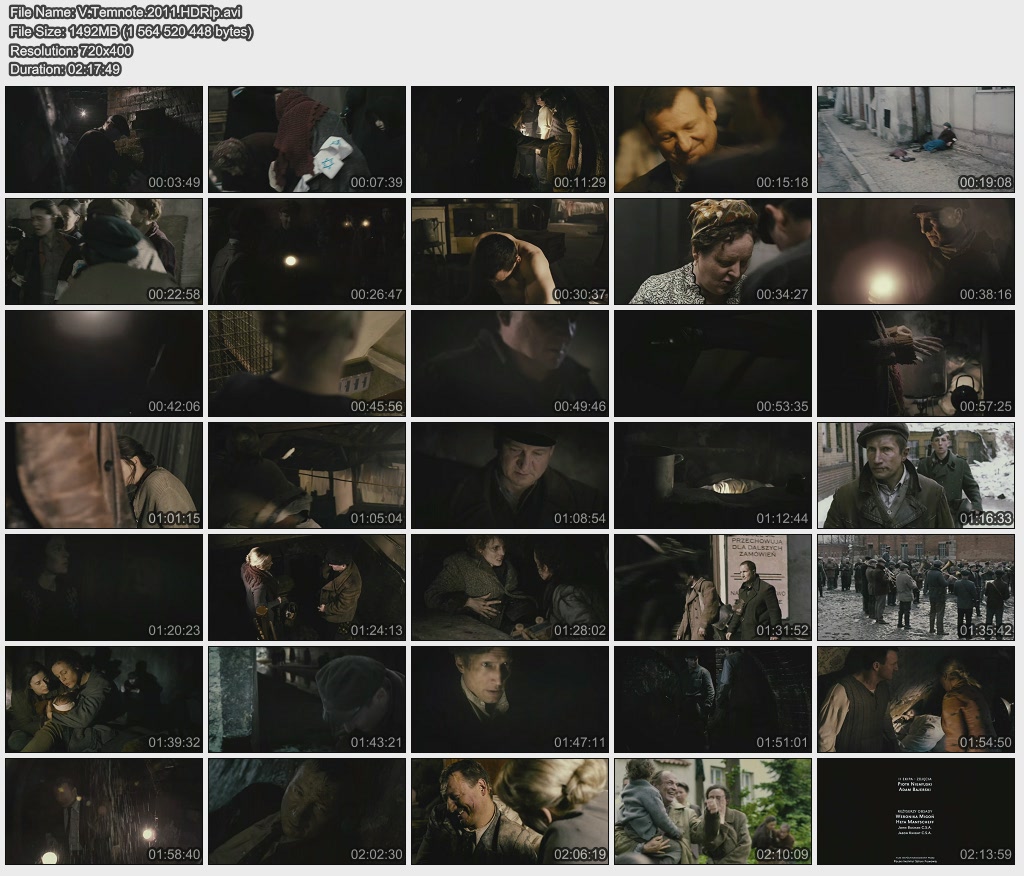Select the shirtless man thumbnail 00:30:37

(x=510, y=251)
